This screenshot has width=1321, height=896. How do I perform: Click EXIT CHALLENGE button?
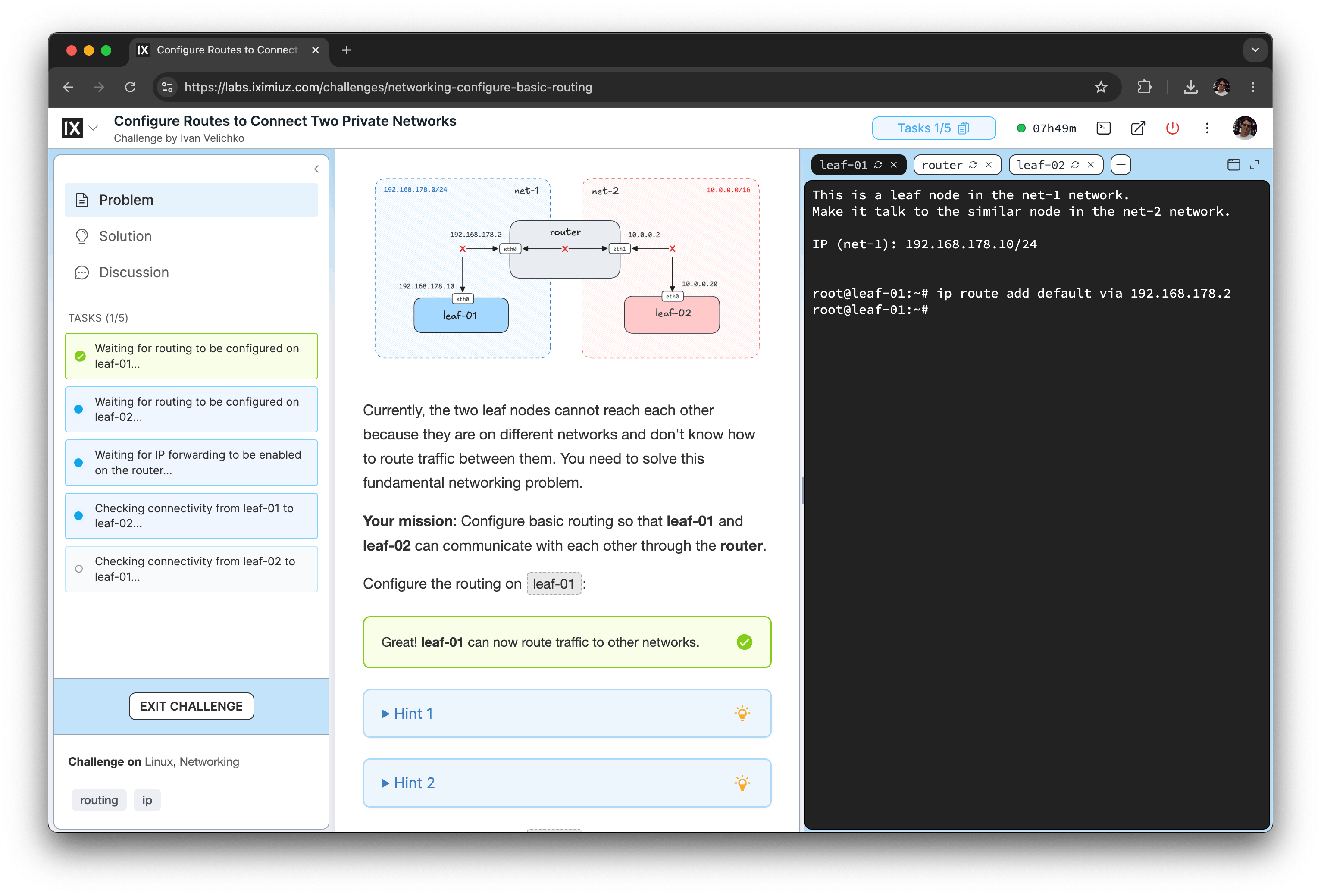click(191, 706)
